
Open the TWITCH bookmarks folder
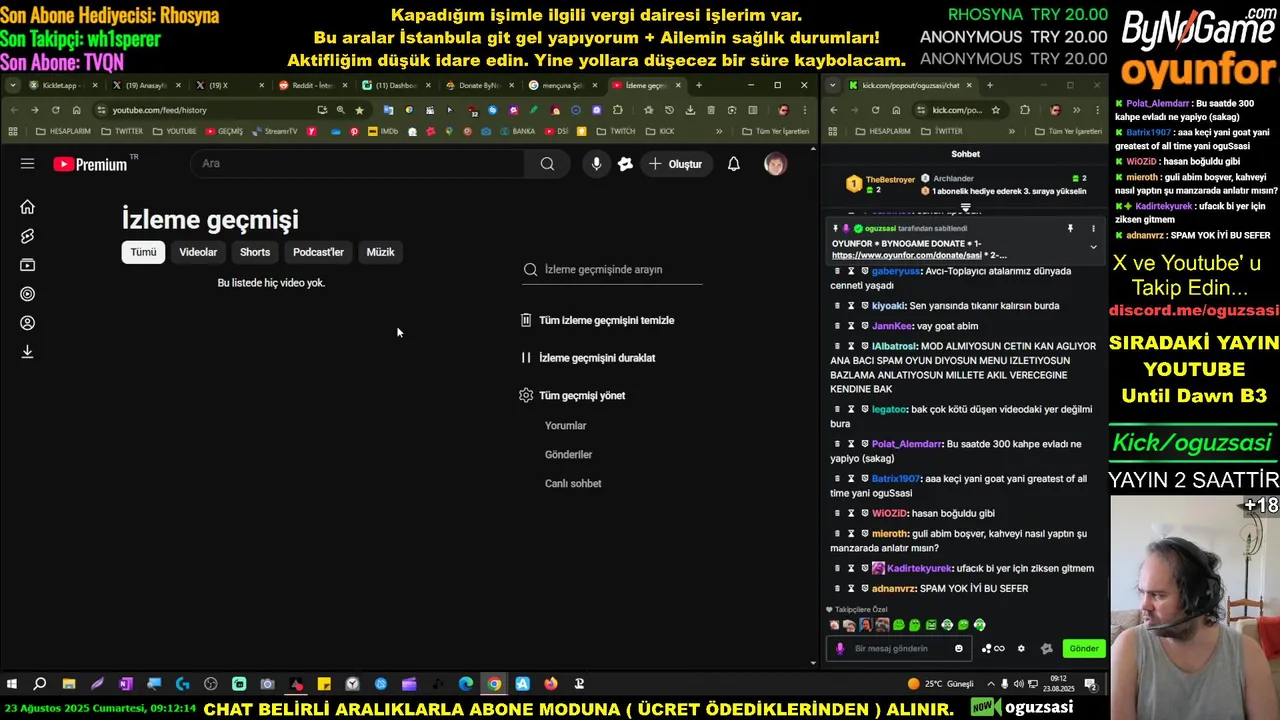pos(615,131)
